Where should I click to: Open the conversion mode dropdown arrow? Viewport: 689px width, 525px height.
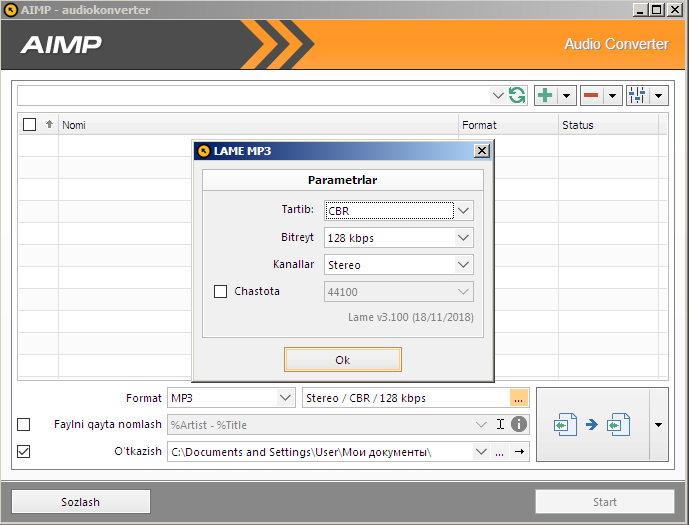click(x=658, y=424)
